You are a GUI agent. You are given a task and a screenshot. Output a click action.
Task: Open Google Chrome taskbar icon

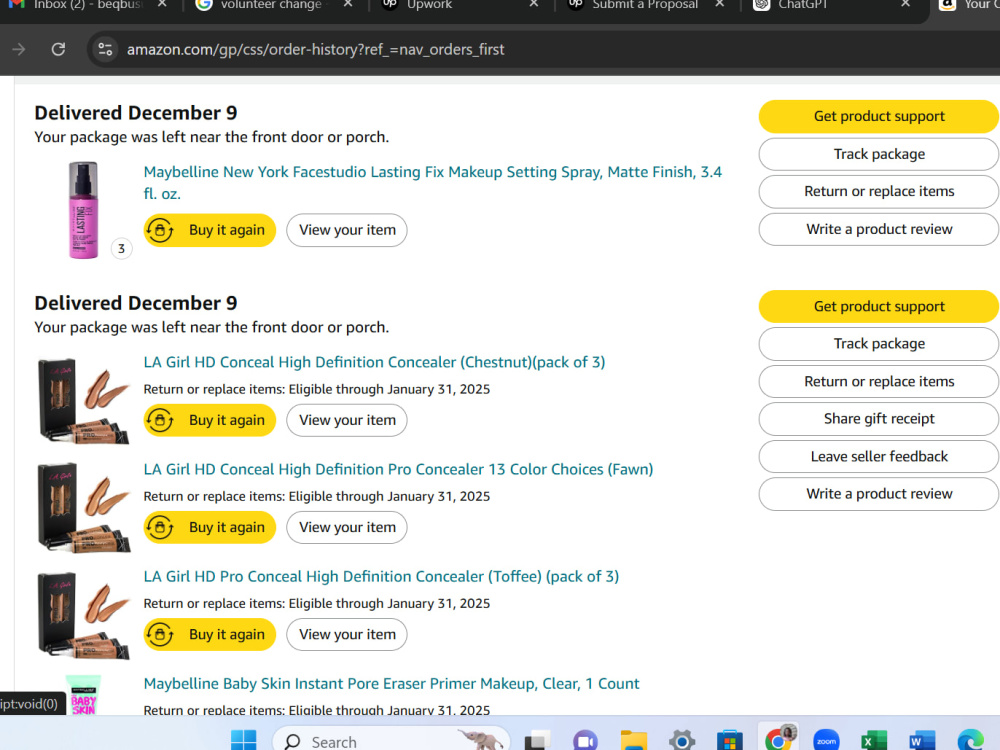778,740
